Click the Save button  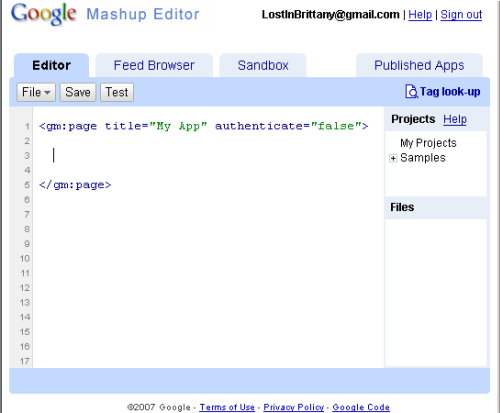(x=78, y=92)
